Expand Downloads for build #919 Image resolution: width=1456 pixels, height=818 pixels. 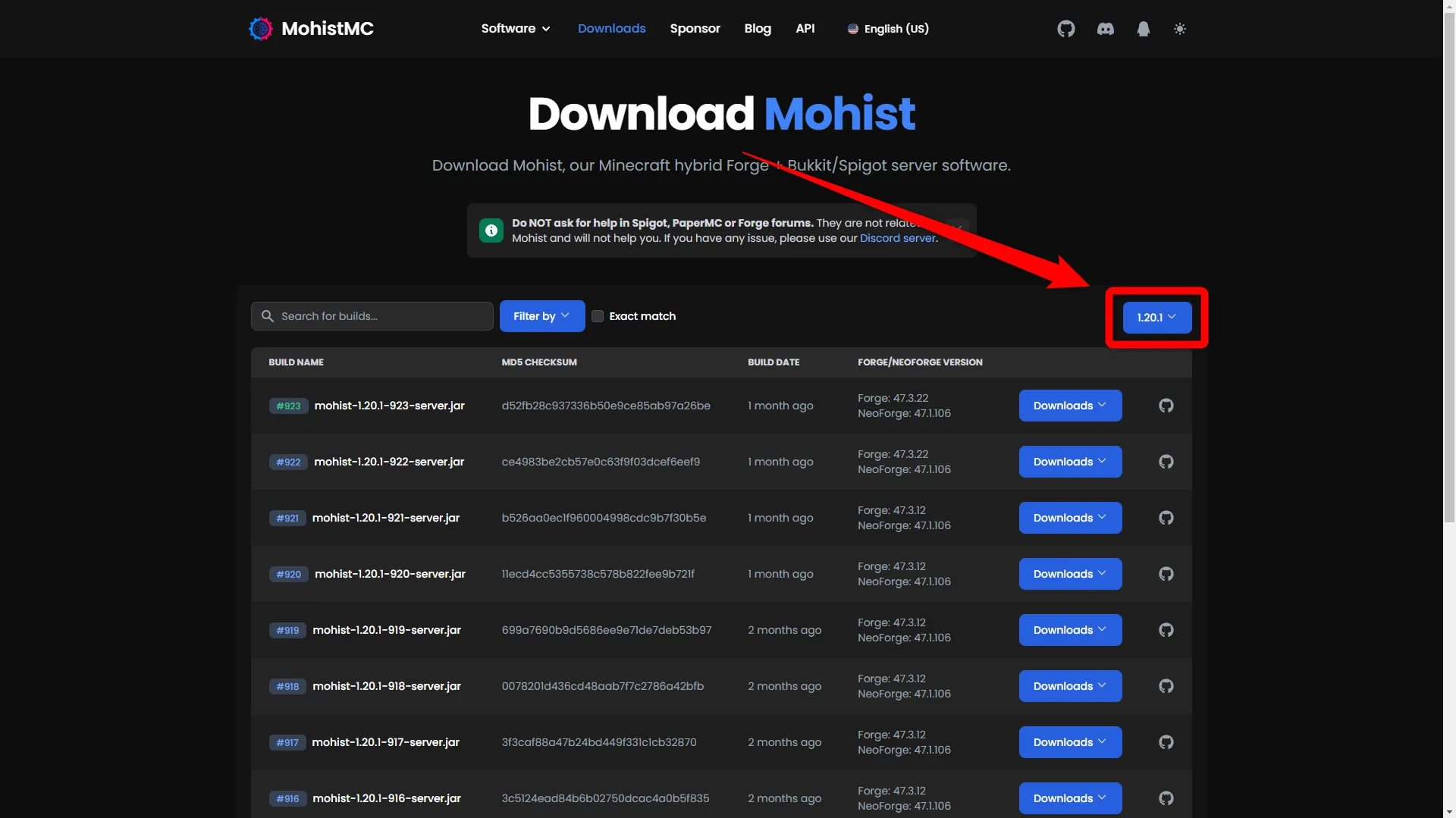1070,630
